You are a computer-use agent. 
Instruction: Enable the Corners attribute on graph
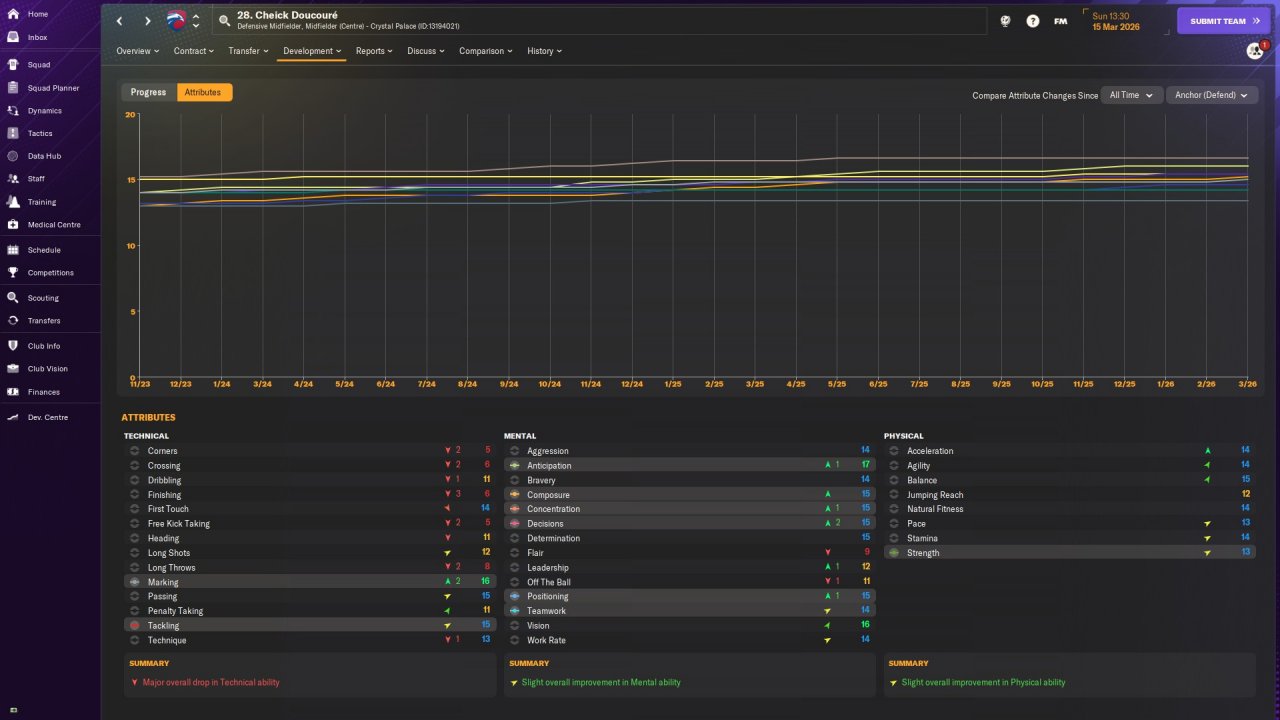[x=134, y=451]
